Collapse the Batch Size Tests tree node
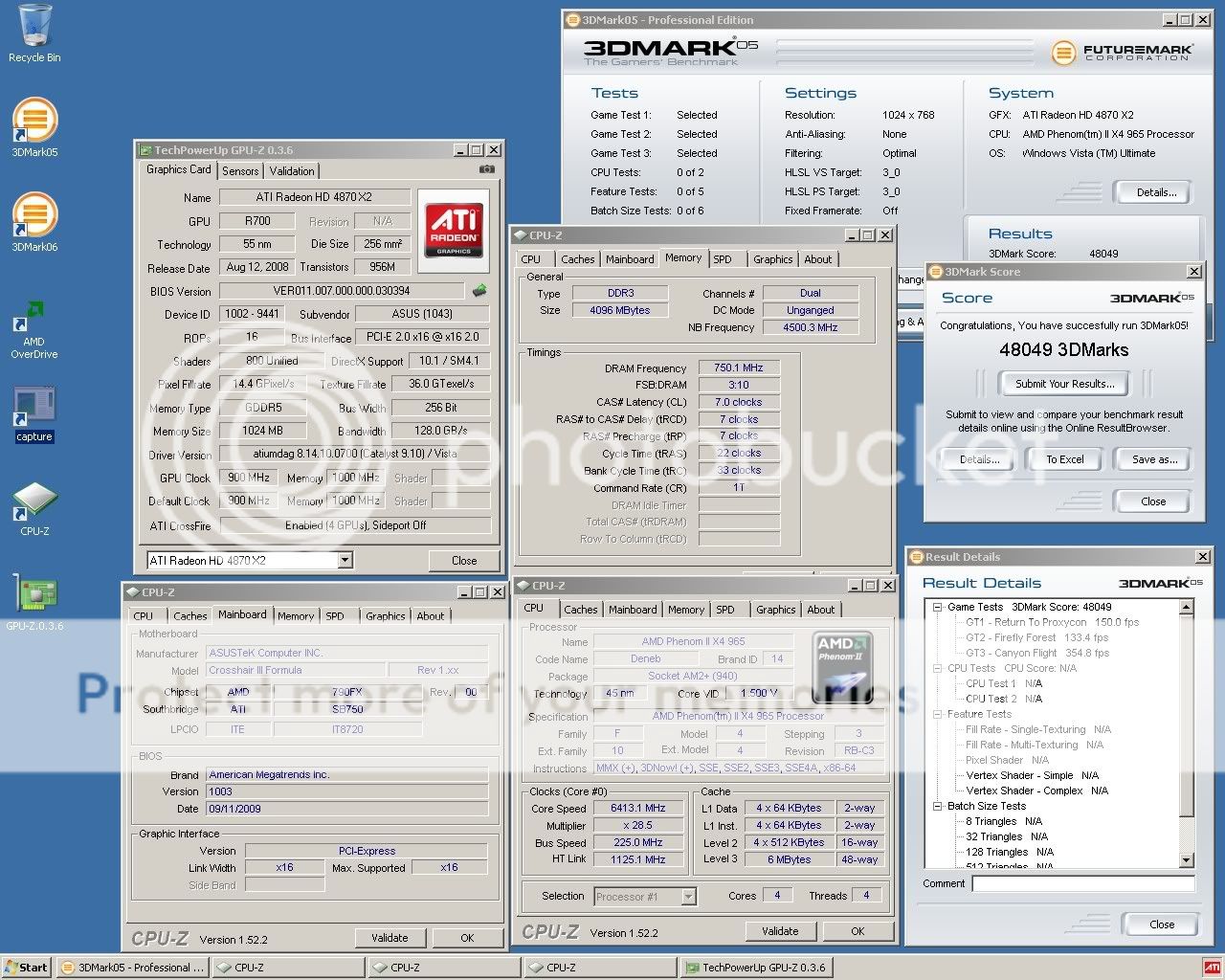 tap(937, 806)
